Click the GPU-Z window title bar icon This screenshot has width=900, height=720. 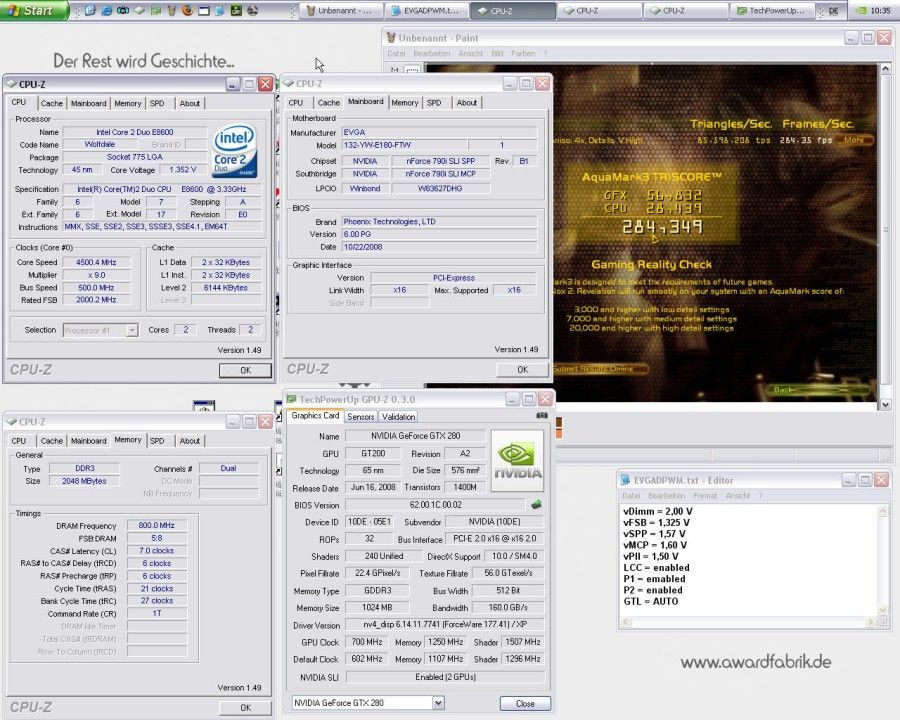point(292,399)
